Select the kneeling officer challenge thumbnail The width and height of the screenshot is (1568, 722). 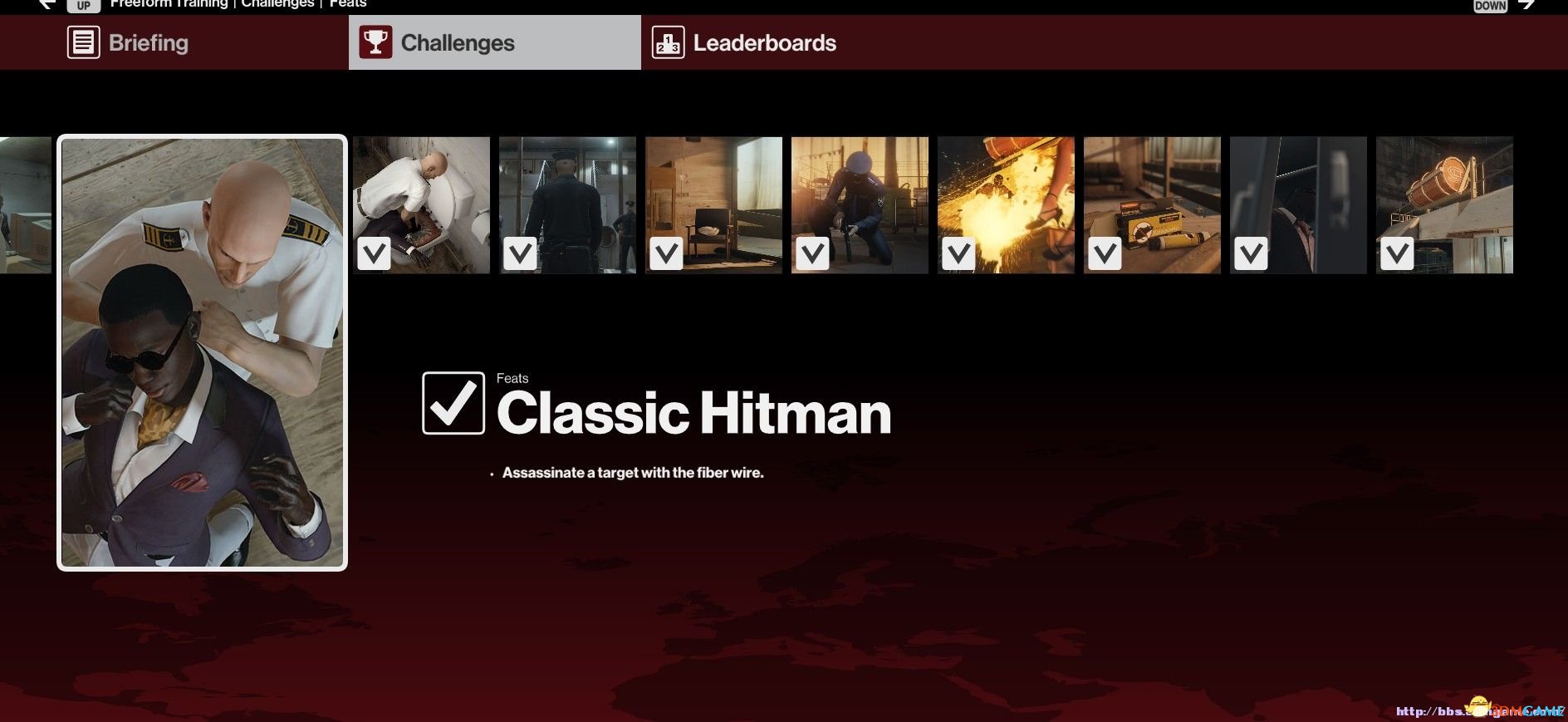coord(860,205)
